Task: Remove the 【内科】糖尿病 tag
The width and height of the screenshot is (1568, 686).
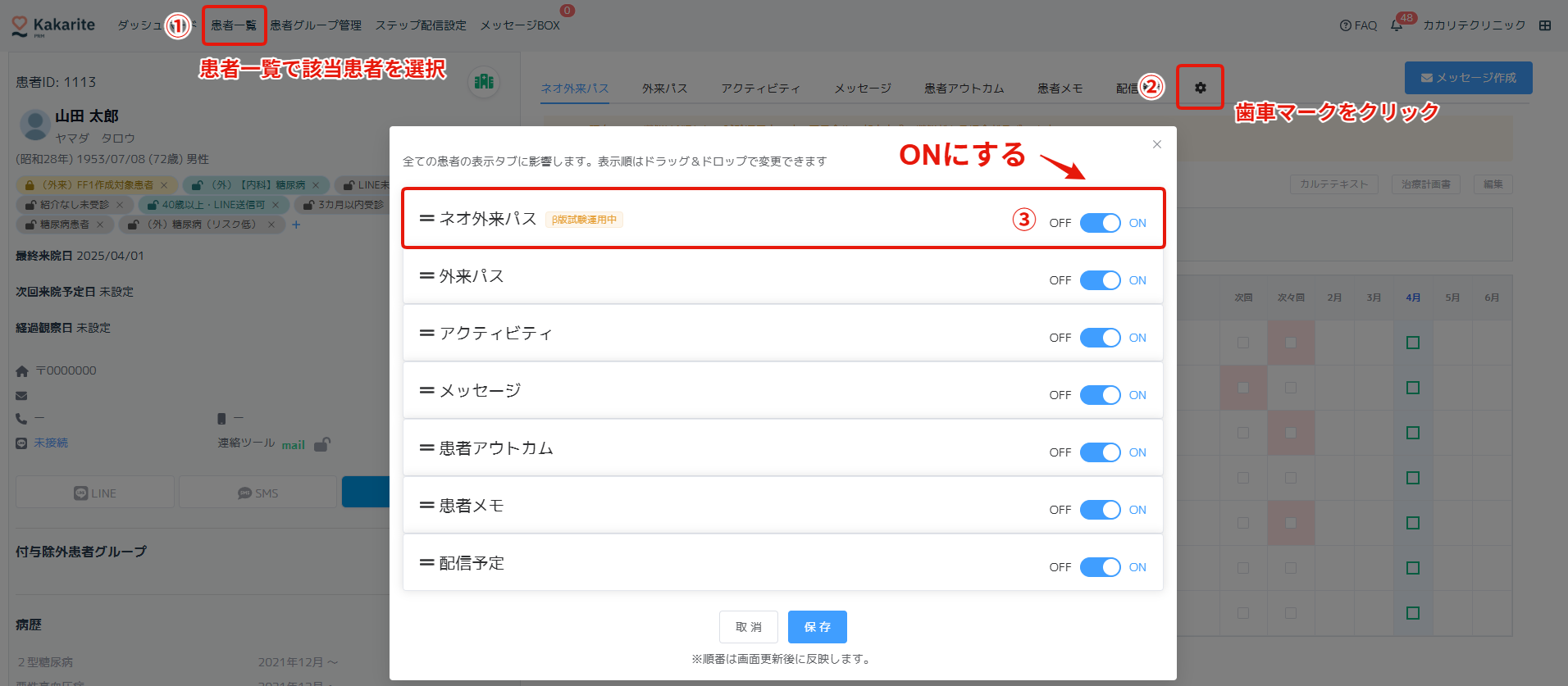Action: pos(316,185)
